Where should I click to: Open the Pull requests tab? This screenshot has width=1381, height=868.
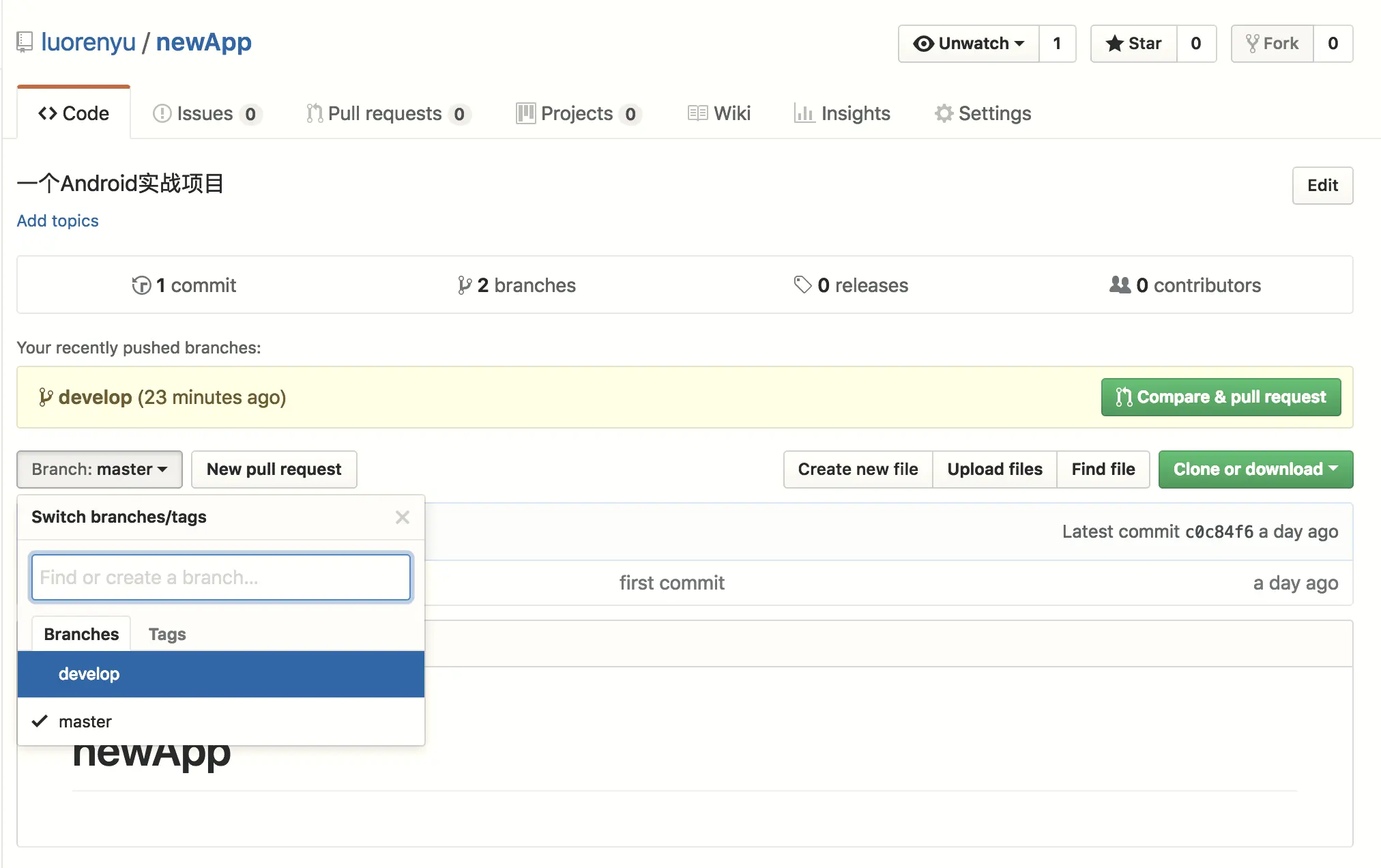pyautogui.click(x=386, y=113)
